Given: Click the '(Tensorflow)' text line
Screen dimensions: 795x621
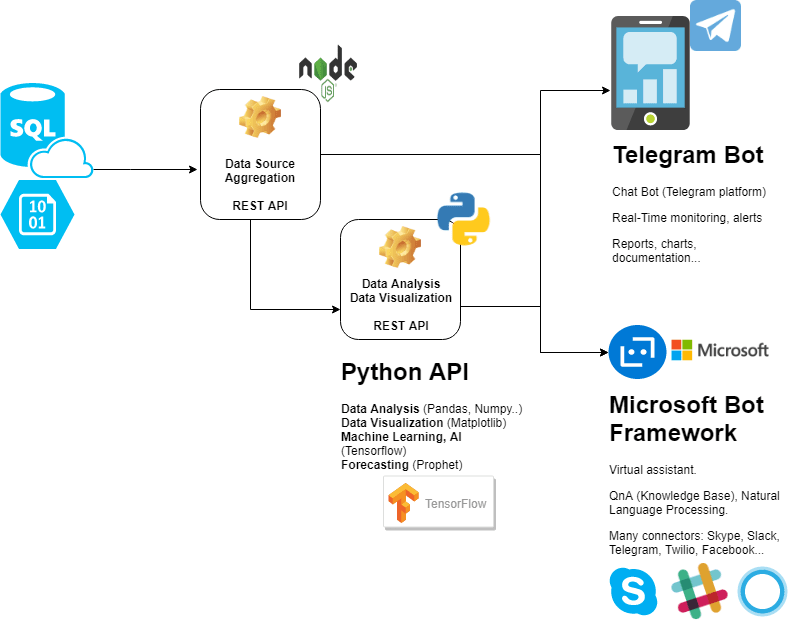Looking at the screenshot, I should coord(374,451).
